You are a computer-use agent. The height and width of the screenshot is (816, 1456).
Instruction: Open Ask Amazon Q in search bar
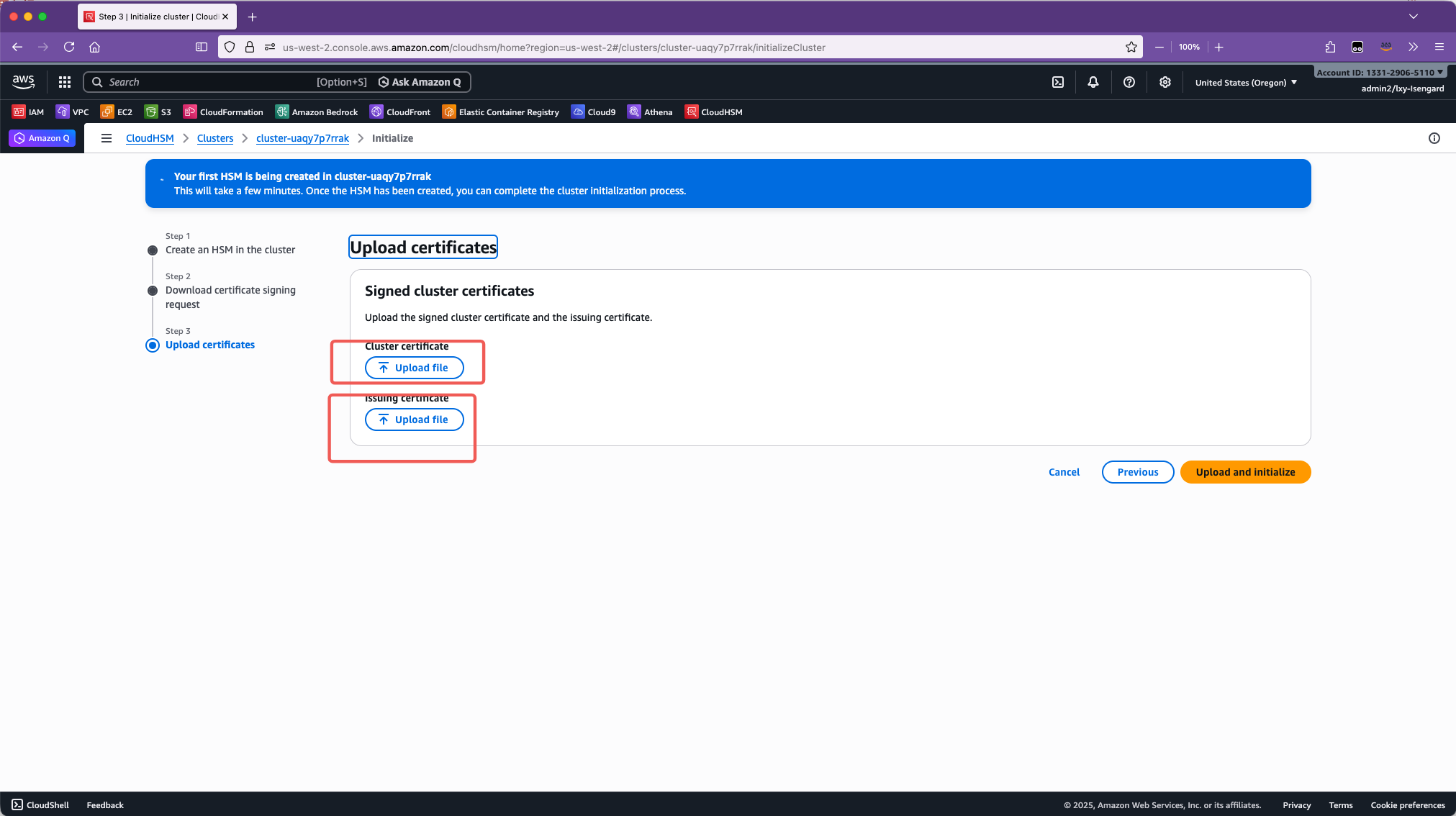click(420, 82)
